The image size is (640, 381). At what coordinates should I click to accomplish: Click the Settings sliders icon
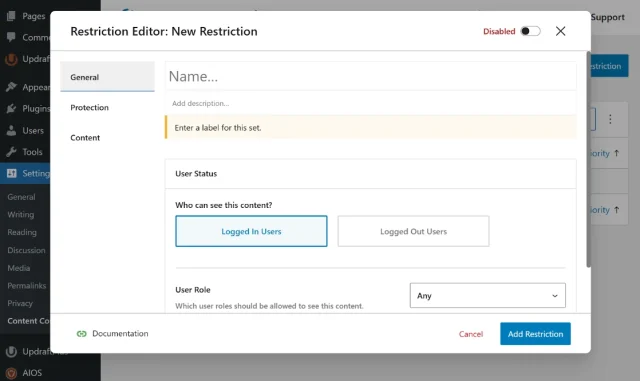coord(12,173)
